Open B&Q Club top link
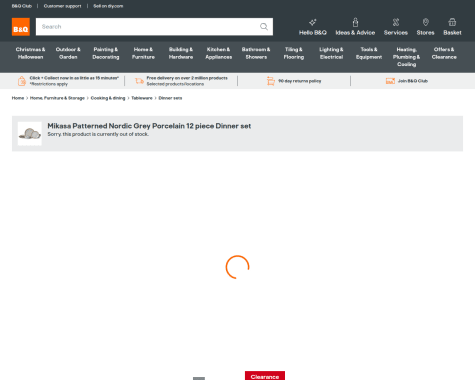This screenshot has width=475, height=380. point(22,6)
